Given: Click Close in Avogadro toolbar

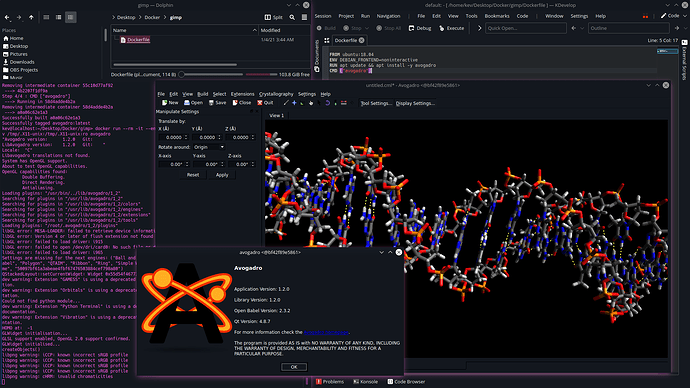Looking at the screenshot, I should coord(242,103).
